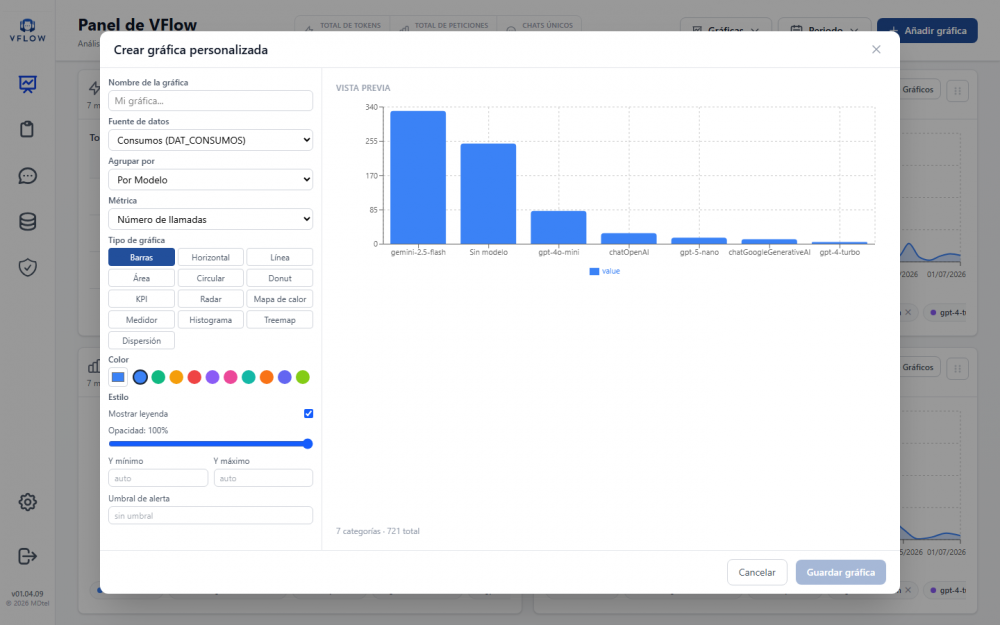Screen dimensions: 1000x625
Task: Click the Cancelar button
Action: pyautogui.click(x=757, y=572)
